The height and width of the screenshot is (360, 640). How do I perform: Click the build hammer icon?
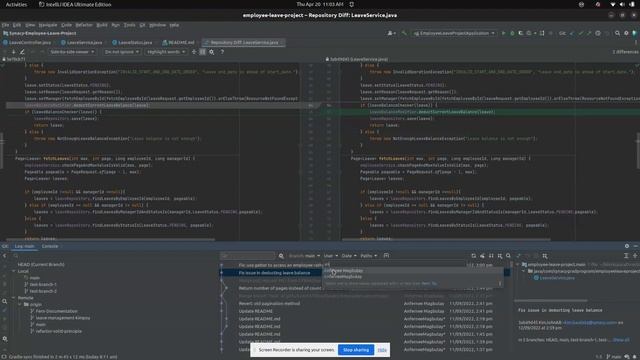click(x=404, y=33)
